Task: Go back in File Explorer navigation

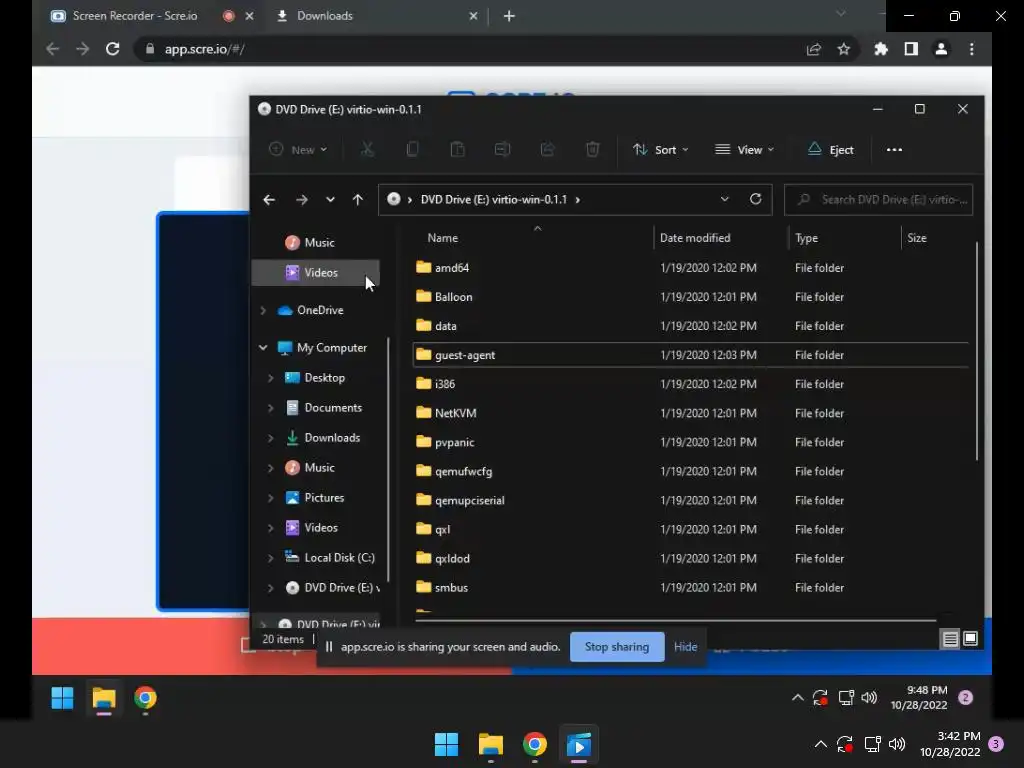Action: pos(269,200)
